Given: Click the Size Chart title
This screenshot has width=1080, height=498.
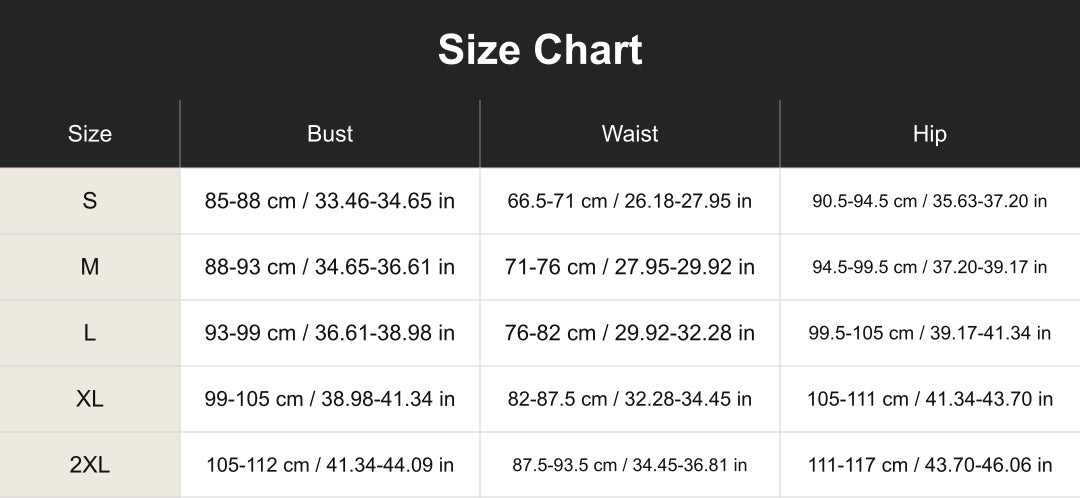Looking at the screenshot, I should 540,50.
